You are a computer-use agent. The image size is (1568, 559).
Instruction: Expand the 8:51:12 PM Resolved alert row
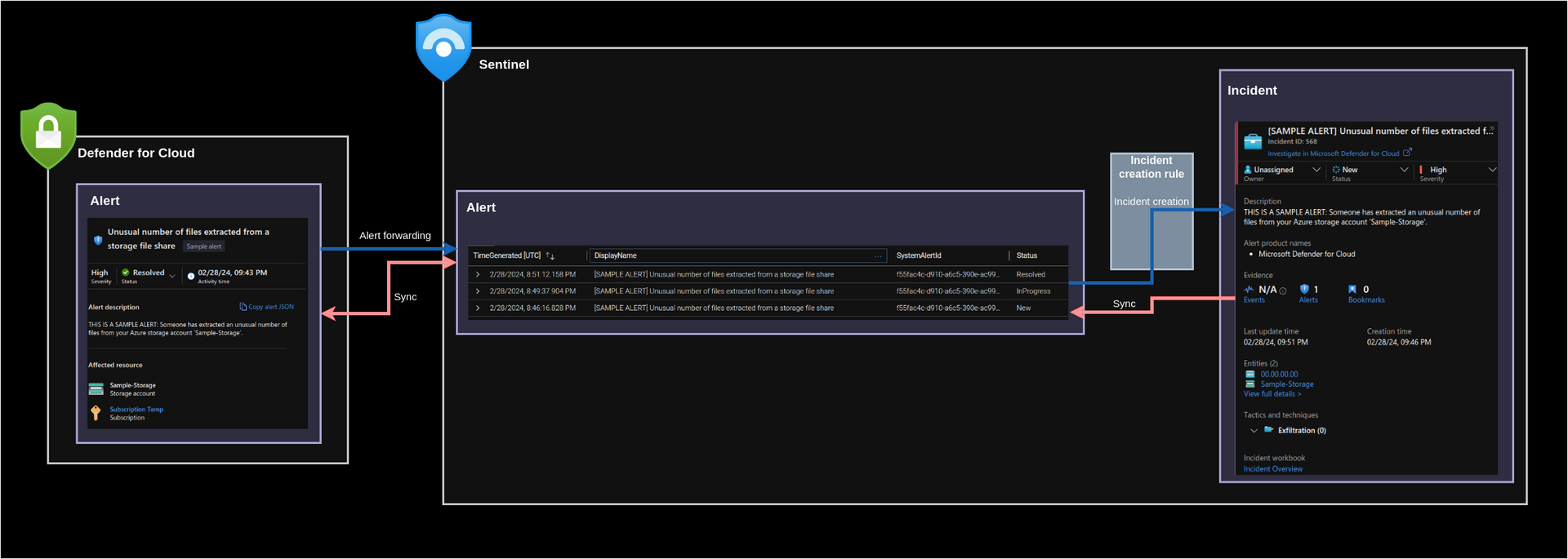[478, 275]
